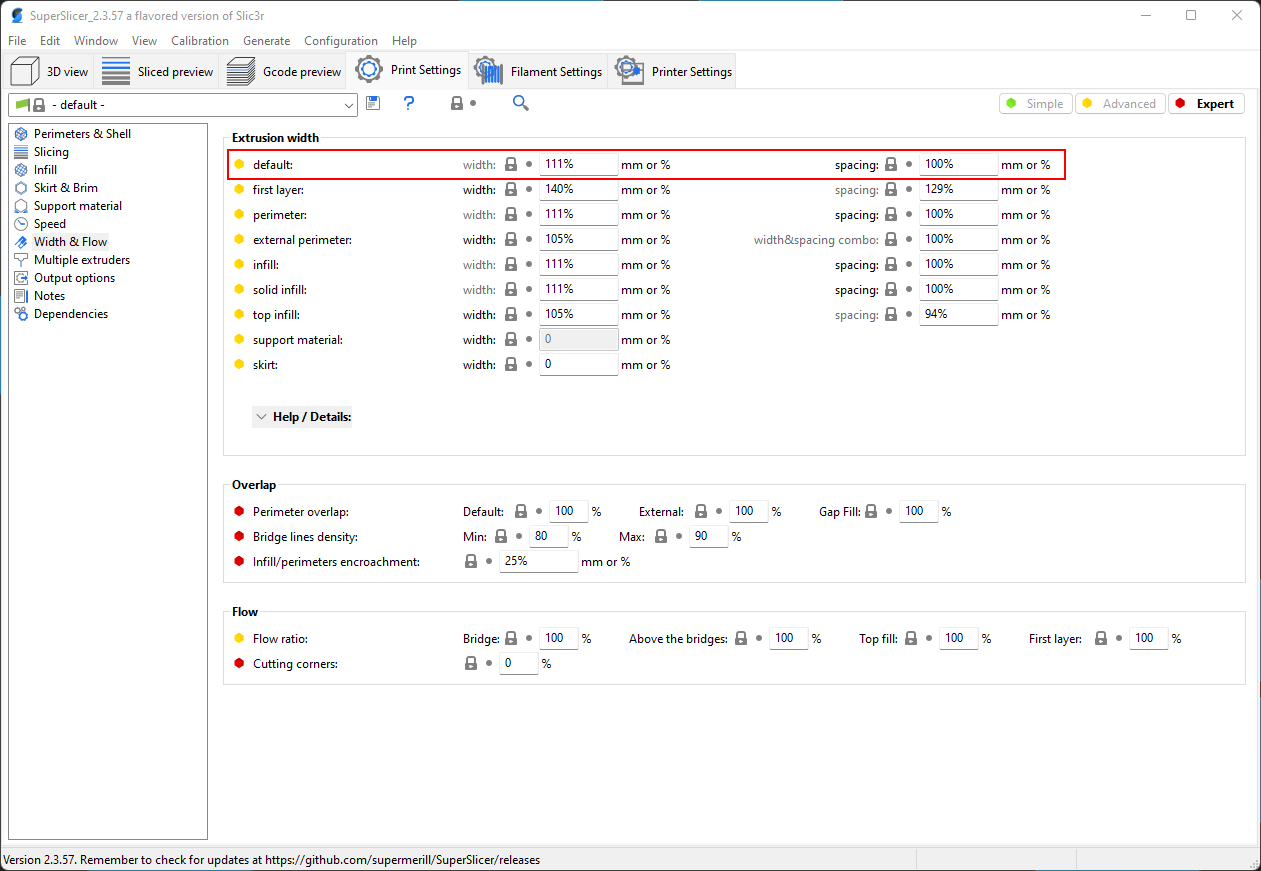The width and height of the screenshot is (1261, 871).
Task: Open the Dependencies settings page
Action: pos(70,313)
